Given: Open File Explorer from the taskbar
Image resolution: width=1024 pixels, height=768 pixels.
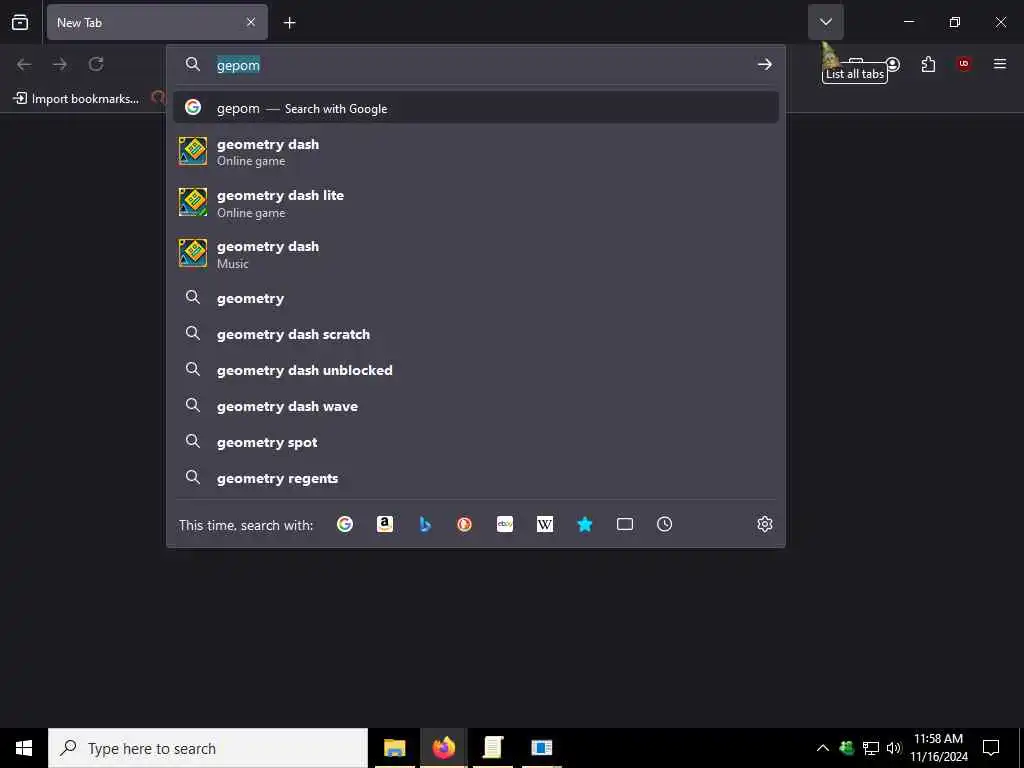Looking at the screenshot, I should coord(394,748).
